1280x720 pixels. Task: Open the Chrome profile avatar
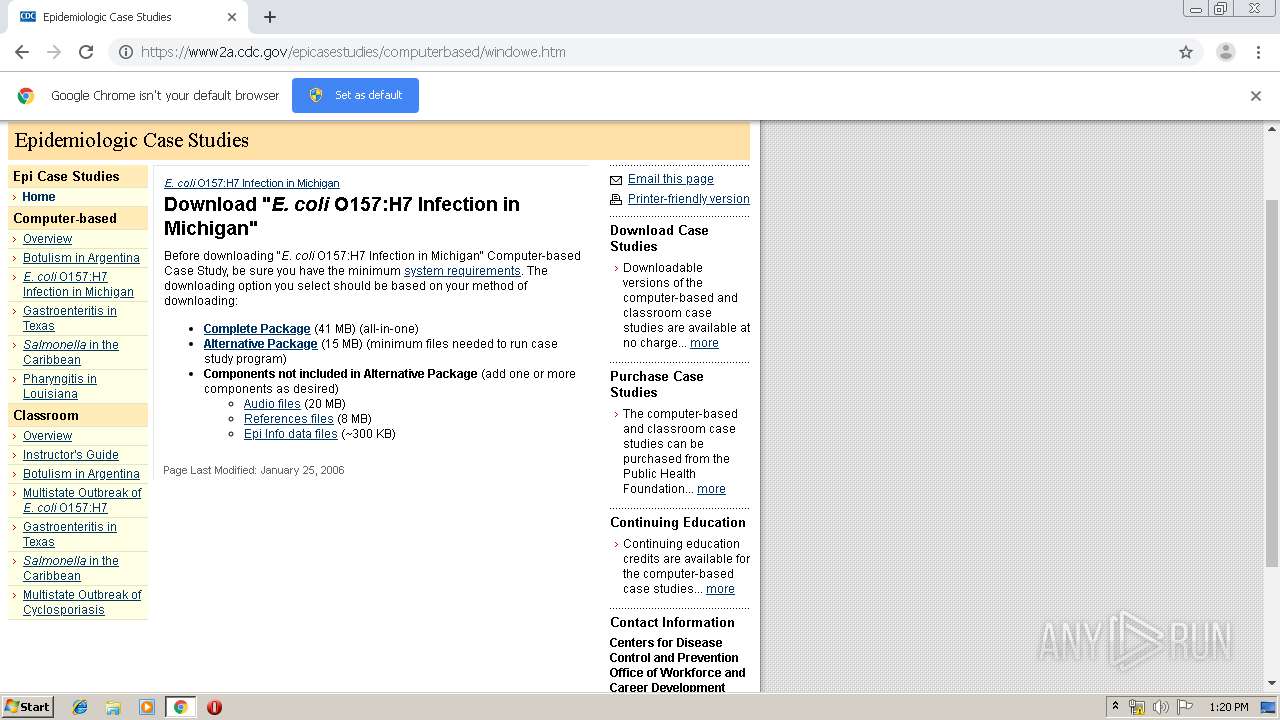[x=1225, y=52]
